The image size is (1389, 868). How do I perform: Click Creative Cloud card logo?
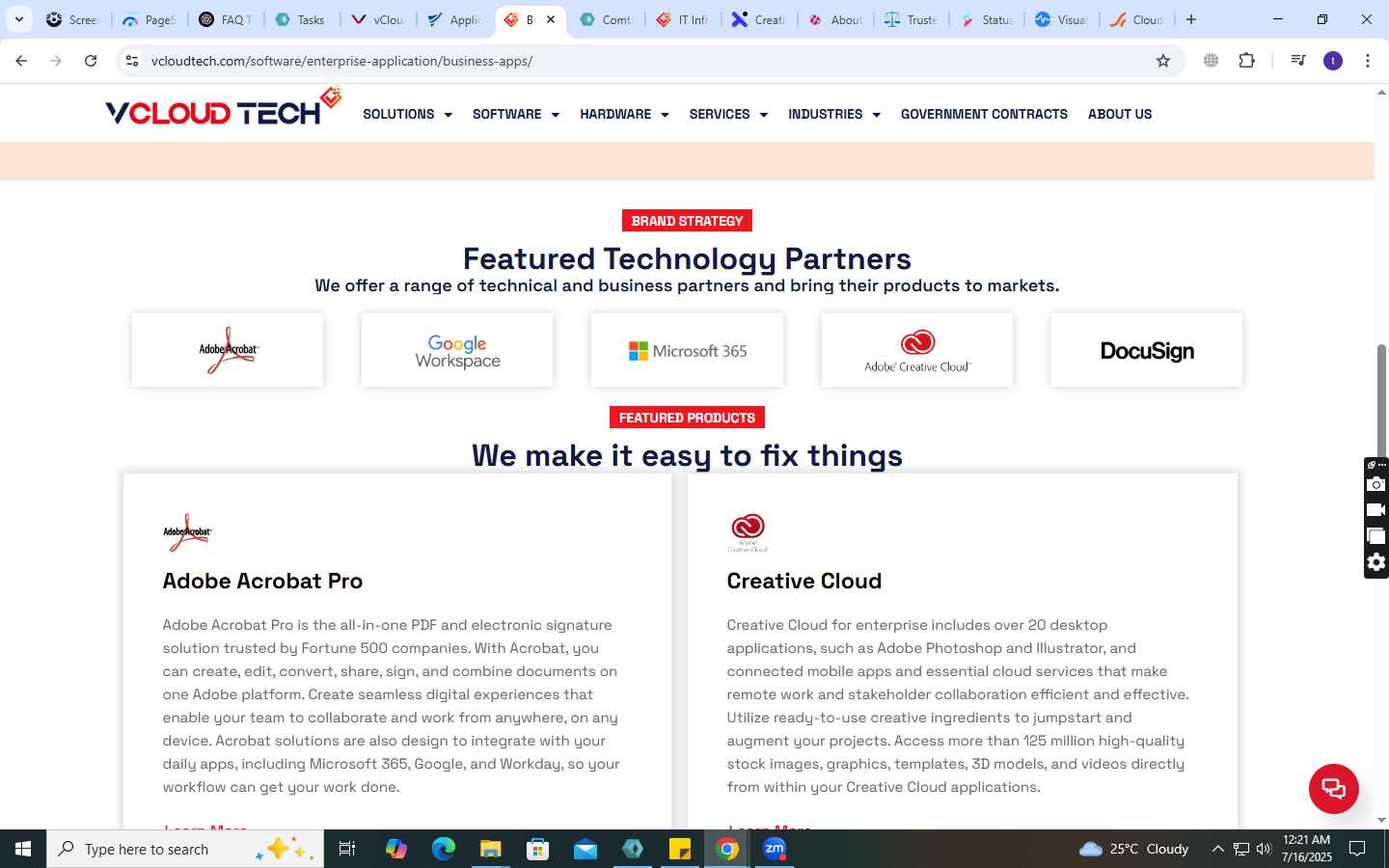748,532
